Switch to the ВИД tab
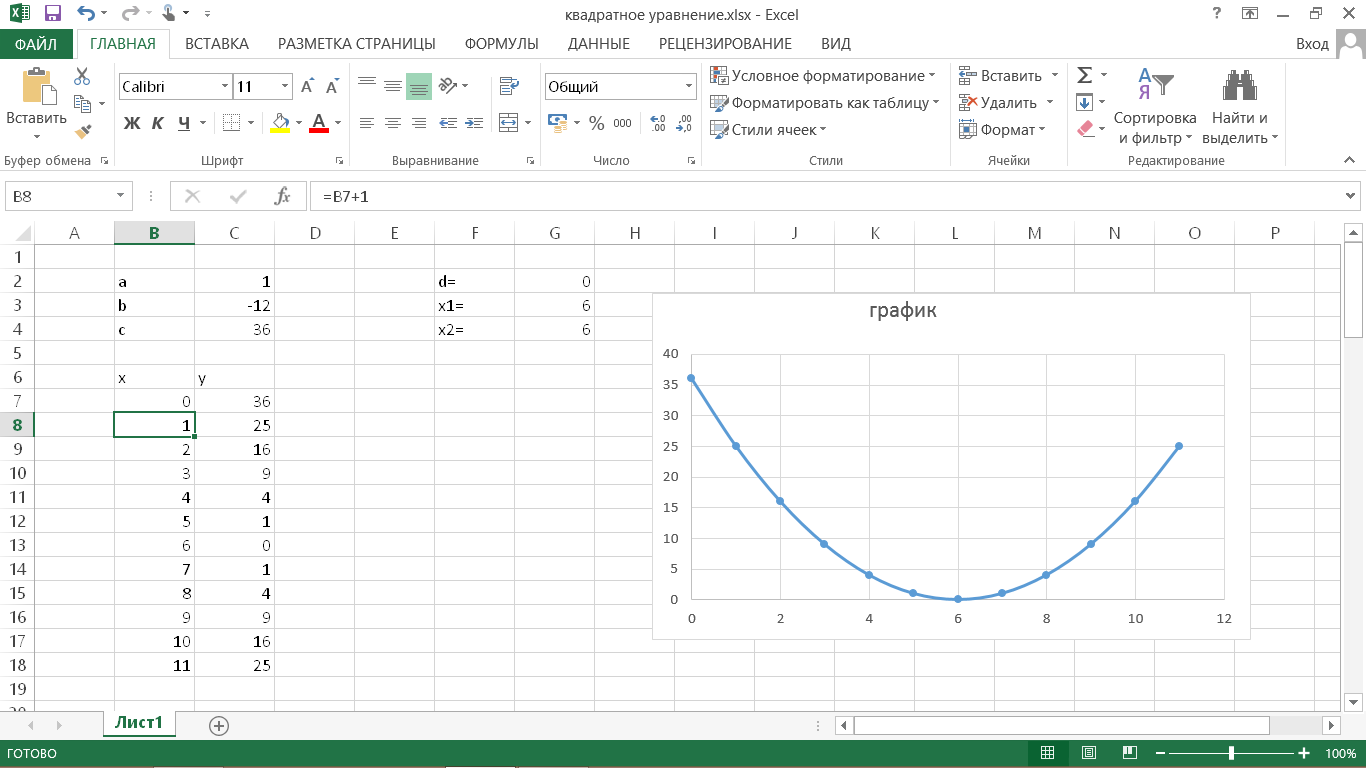The height and width of the screenshot is (768, 1366). (835, 44)
